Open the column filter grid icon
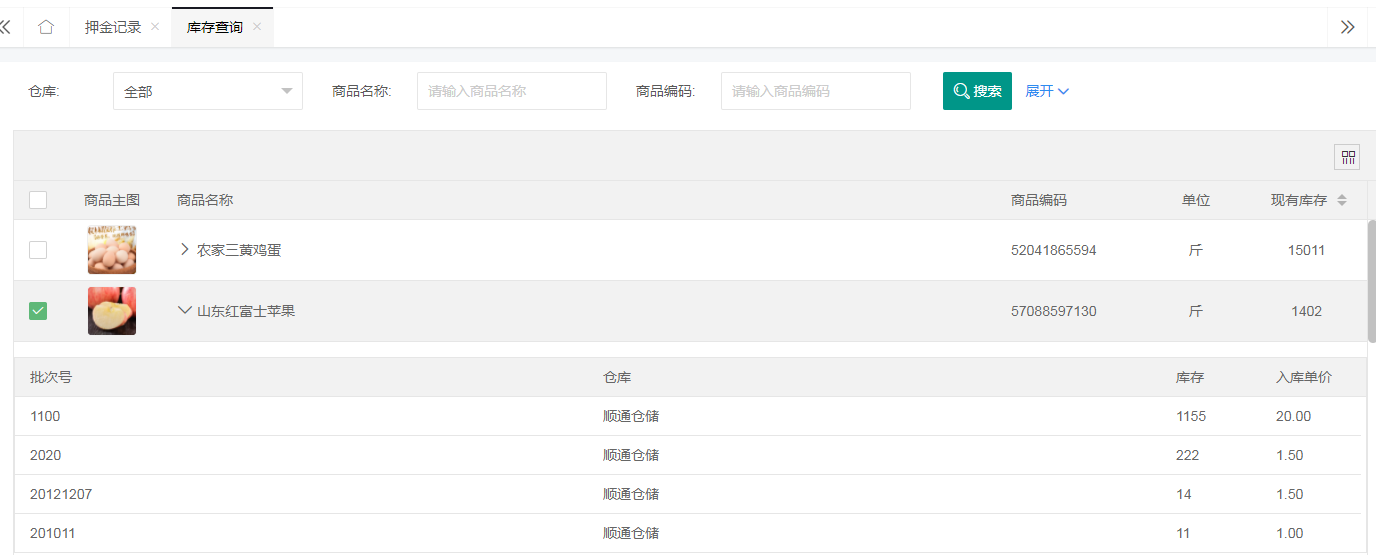The width and height of the screenshot is (1376, 555). click(x=1348, y=157)
